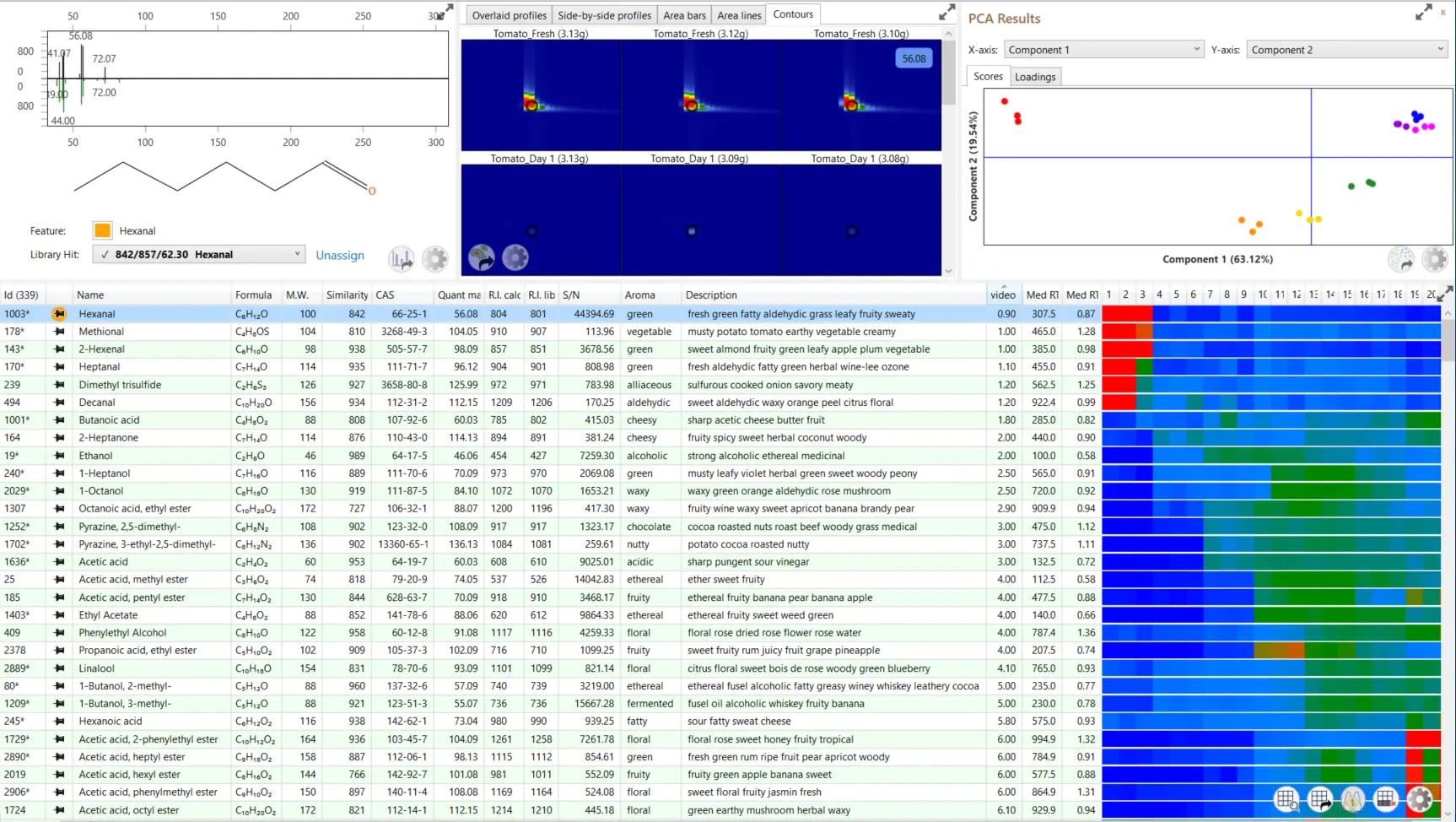Screen dimensions: 1456x822
Task: Click the highlighted pin icon on Hexanal row
Action: coord(59,314)
